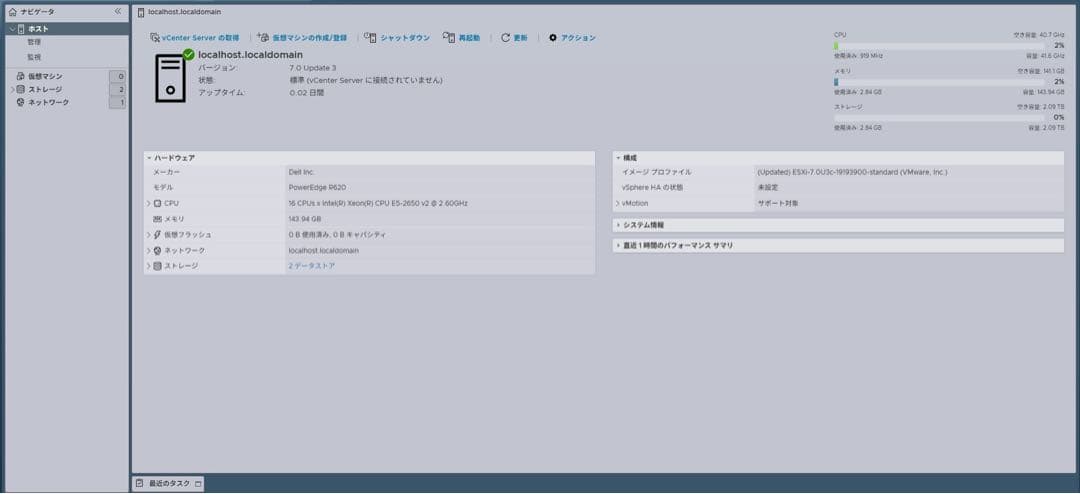The image size is (1080, 494).
Task: Click the green status checkmark badge
Action: pyautogui.click(x=188, y=54)
